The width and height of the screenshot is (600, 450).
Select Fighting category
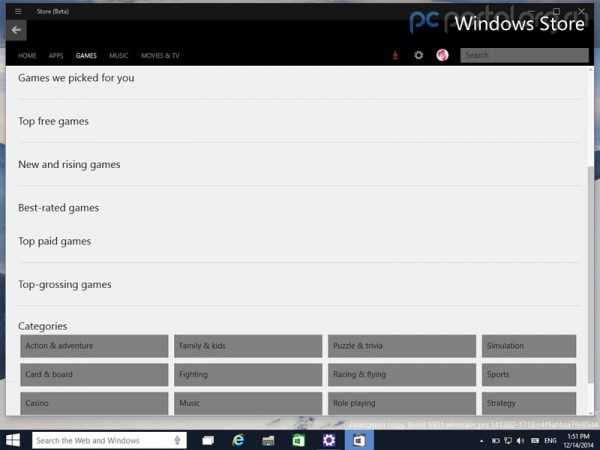point(248,375)
